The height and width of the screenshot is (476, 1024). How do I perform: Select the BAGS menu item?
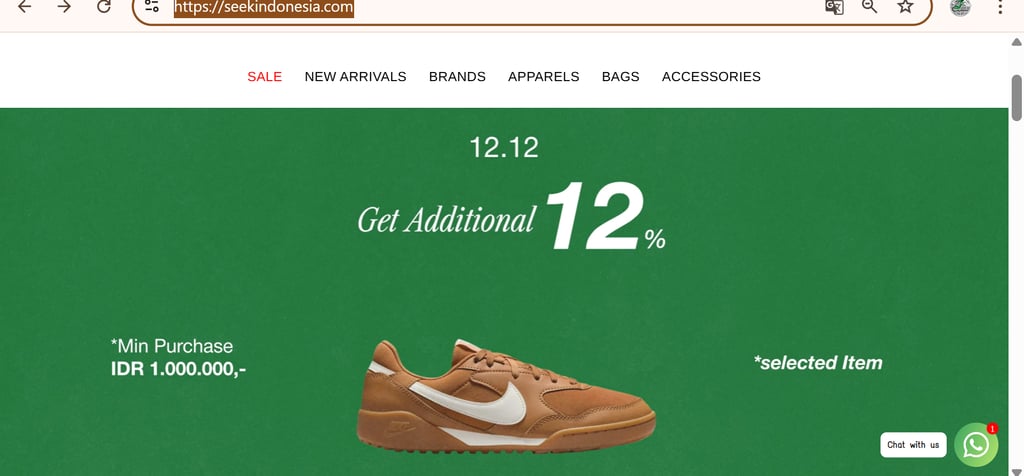click(620, 76)
